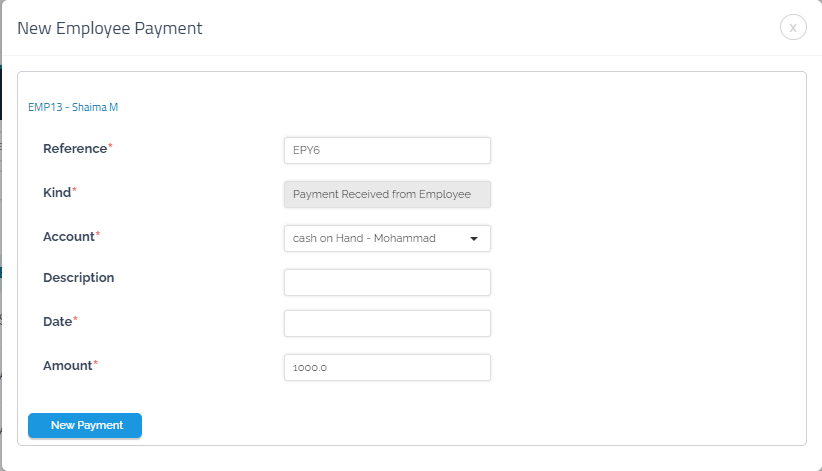The image size is (822, 471).
Task: Click the Date label
Action: click(57, 321)
